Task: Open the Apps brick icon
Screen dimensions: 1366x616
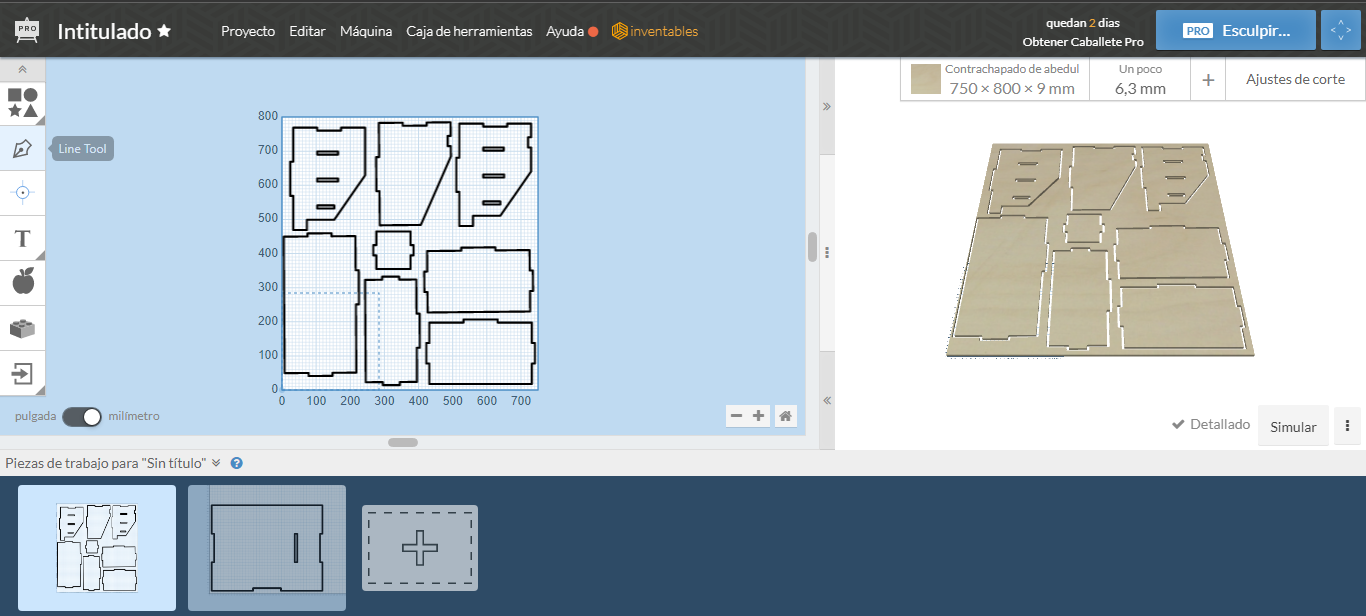Action: (x=22, y=328)
